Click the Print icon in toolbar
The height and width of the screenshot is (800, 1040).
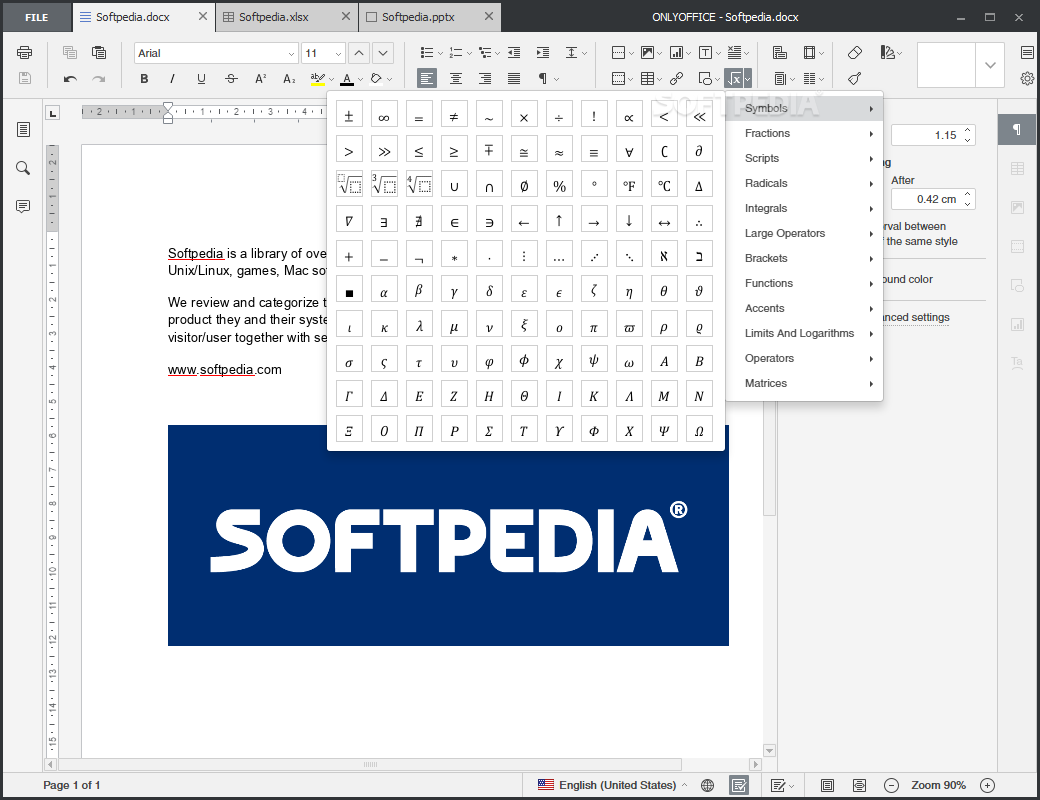click(x=25, y=52)
